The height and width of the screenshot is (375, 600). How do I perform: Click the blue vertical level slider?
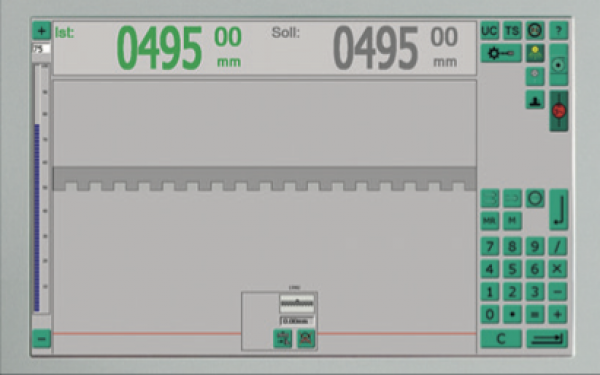tap(37, 217)
